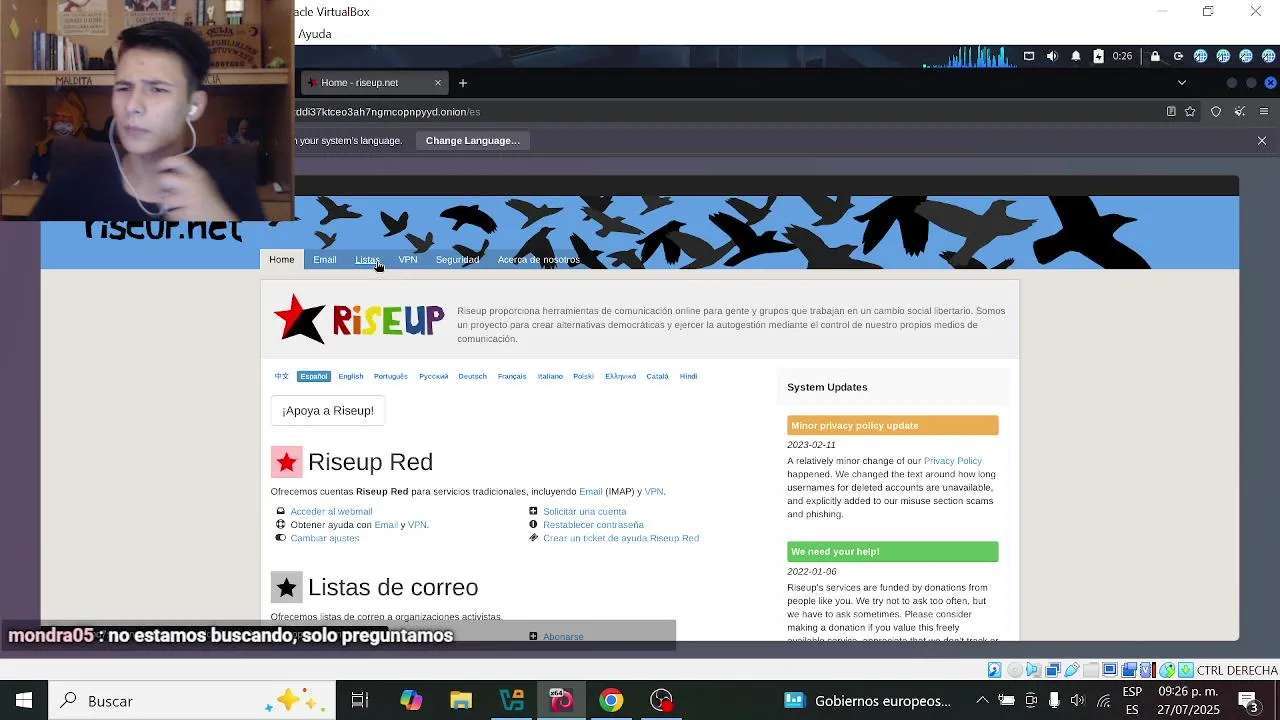Open the Privacy Policy link
The height and width of the screenshot is (720, 1280).
tap(953, 462)
